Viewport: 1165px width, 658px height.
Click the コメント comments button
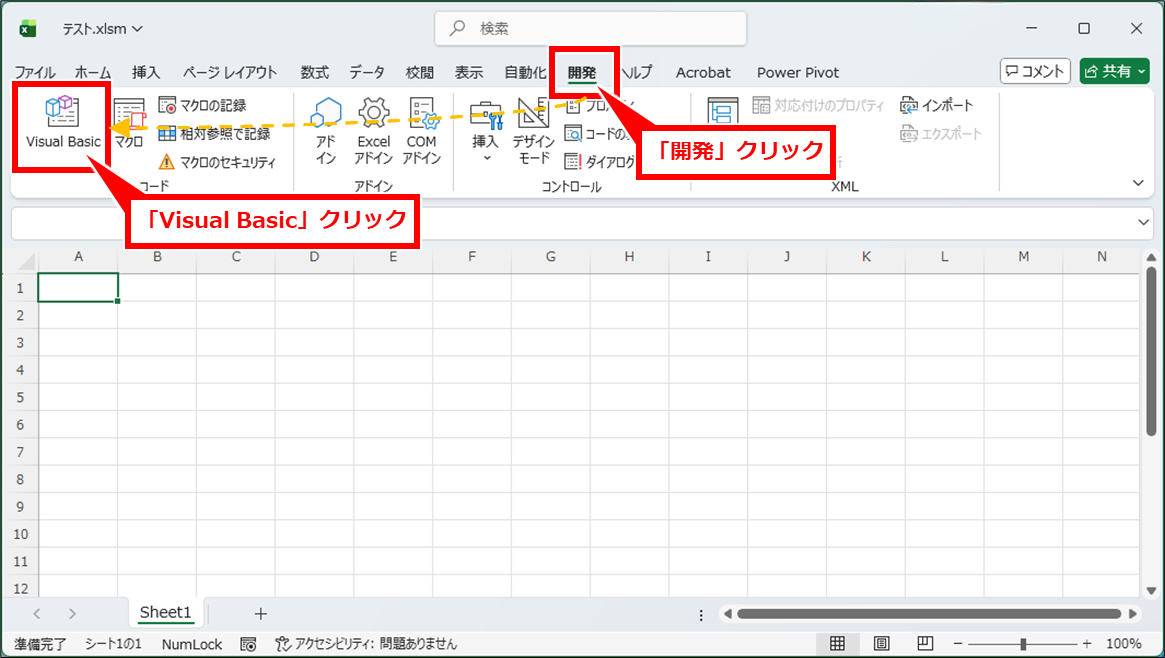[1035, 71]
